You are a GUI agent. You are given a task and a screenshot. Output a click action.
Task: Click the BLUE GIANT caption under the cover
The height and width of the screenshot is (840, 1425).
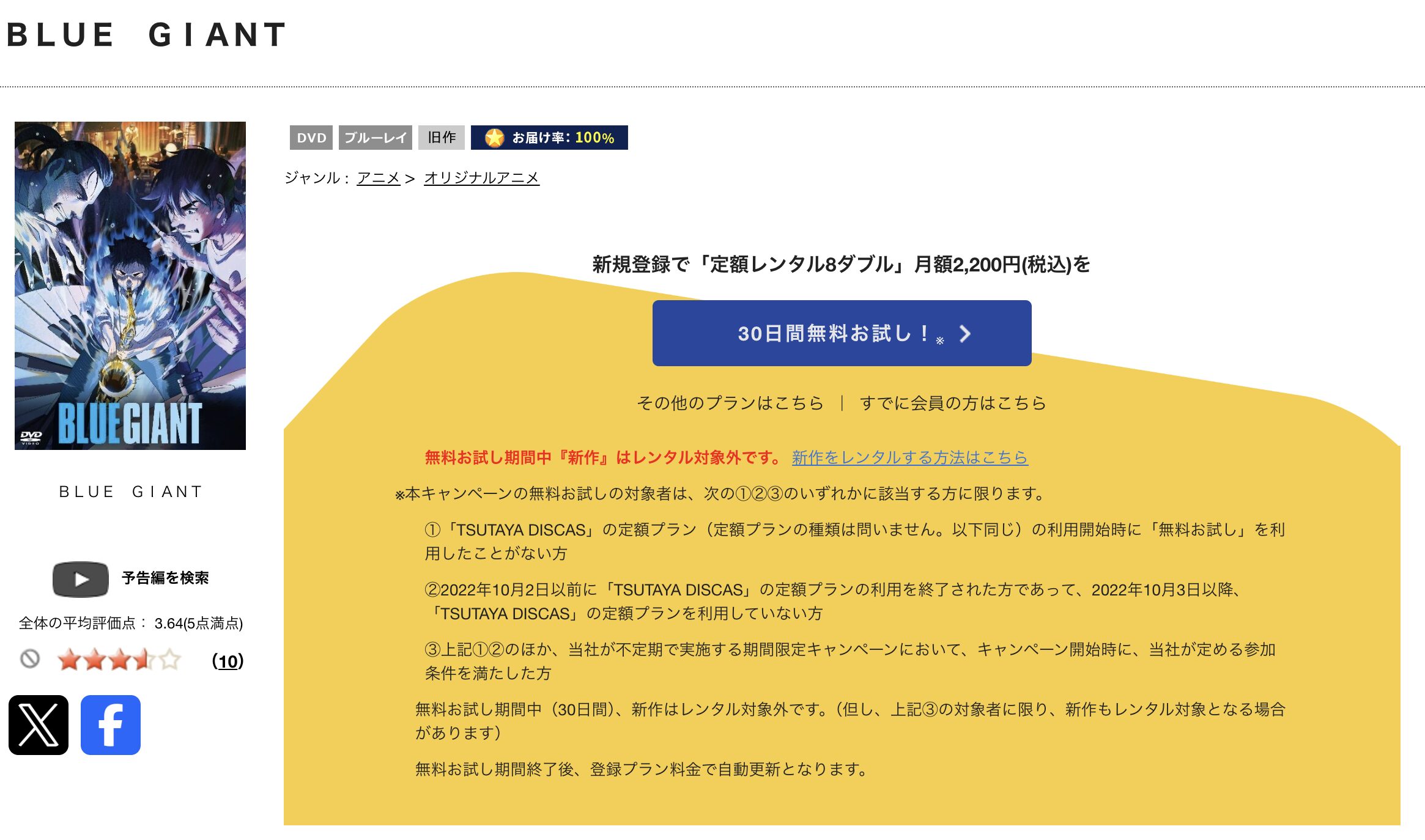130,492
